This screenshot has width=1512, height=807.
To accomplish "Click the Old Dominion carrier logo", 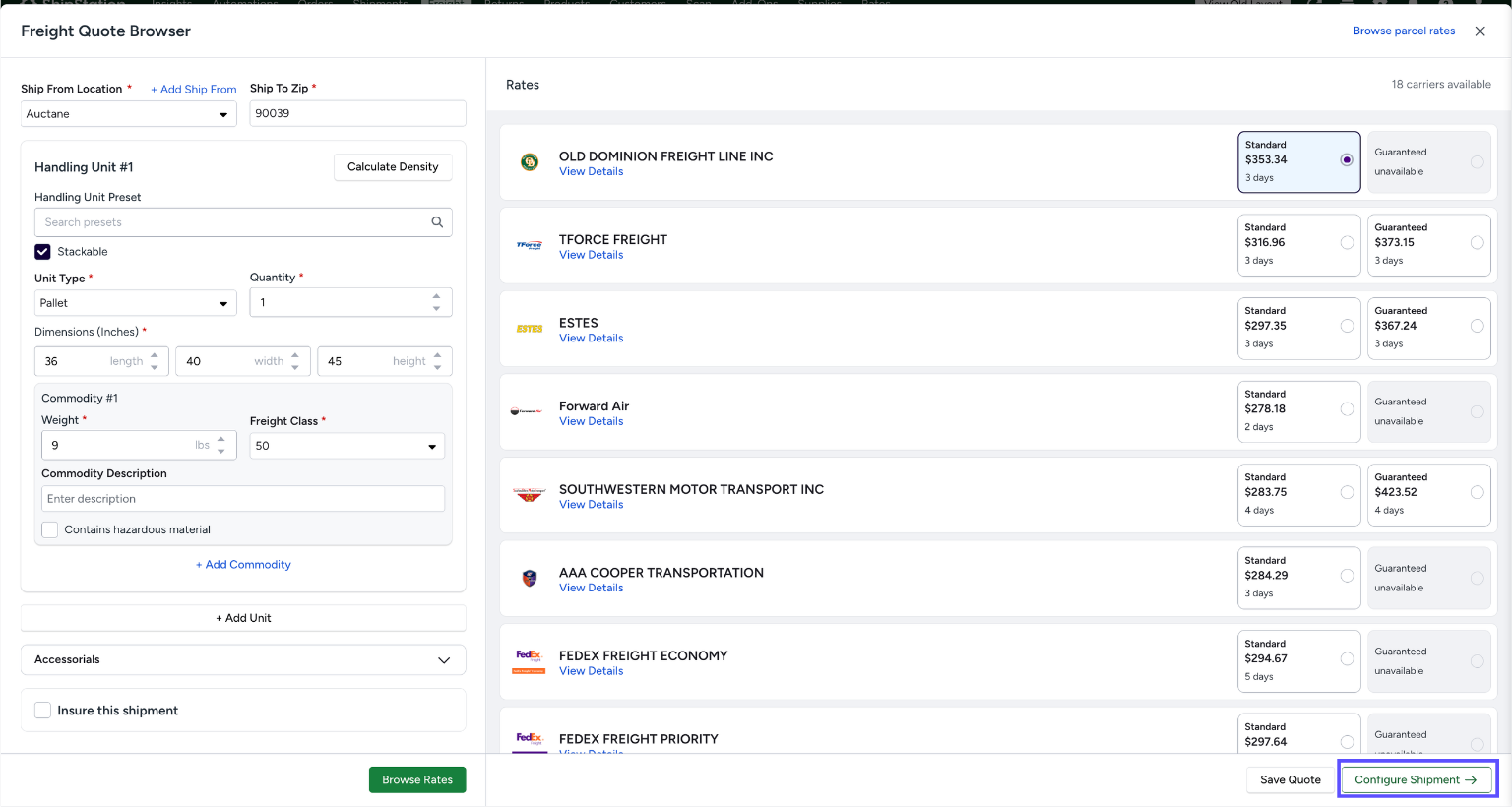I will (530, 162).
